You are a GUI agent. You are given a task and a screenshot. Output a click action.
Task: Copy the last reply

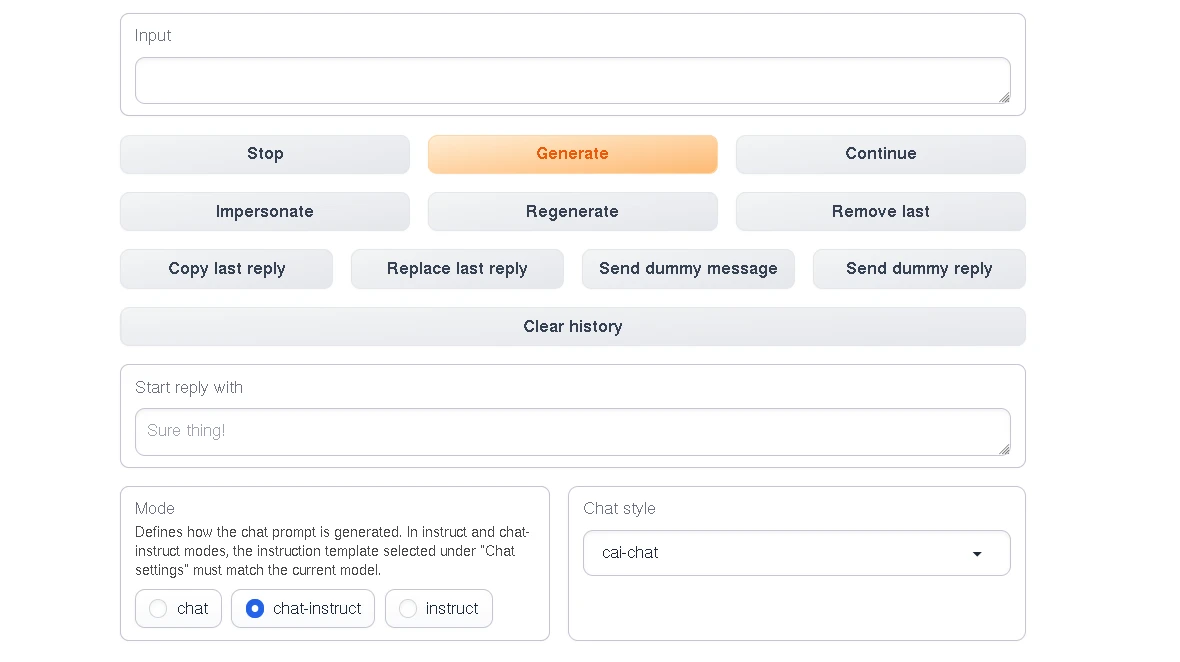click(x=226, y=269)
